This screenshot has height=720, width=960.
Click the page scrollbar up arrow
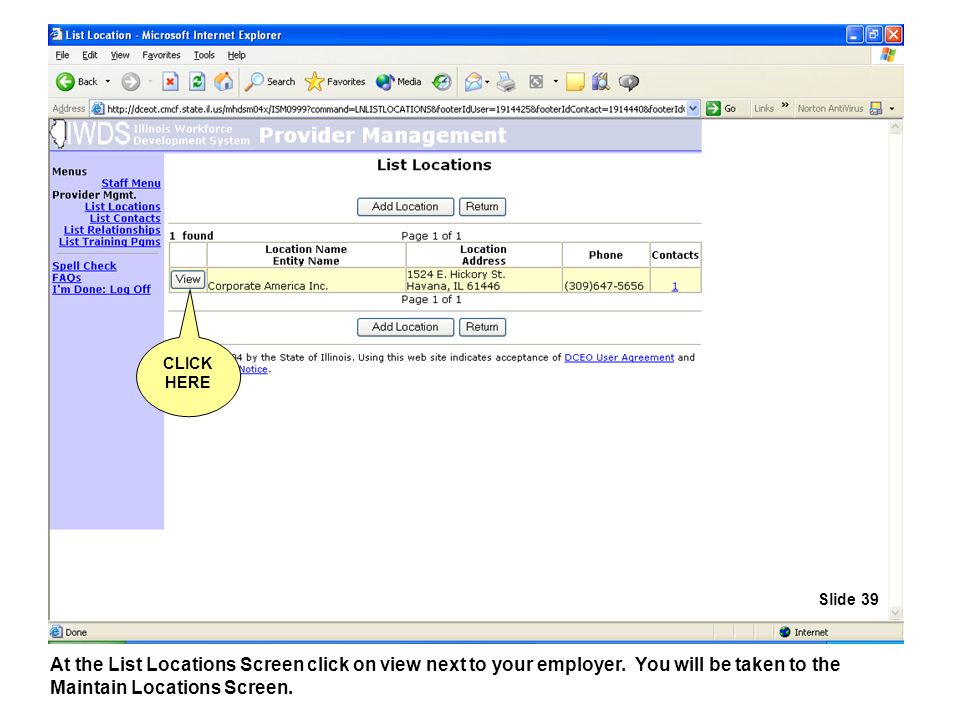[x=894, y=127]
